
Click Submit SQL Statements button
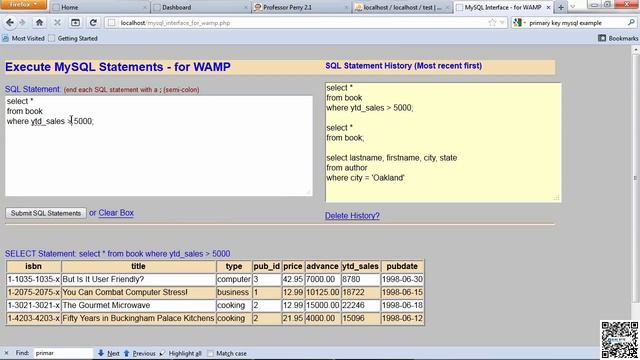click(x=46, y=213)
